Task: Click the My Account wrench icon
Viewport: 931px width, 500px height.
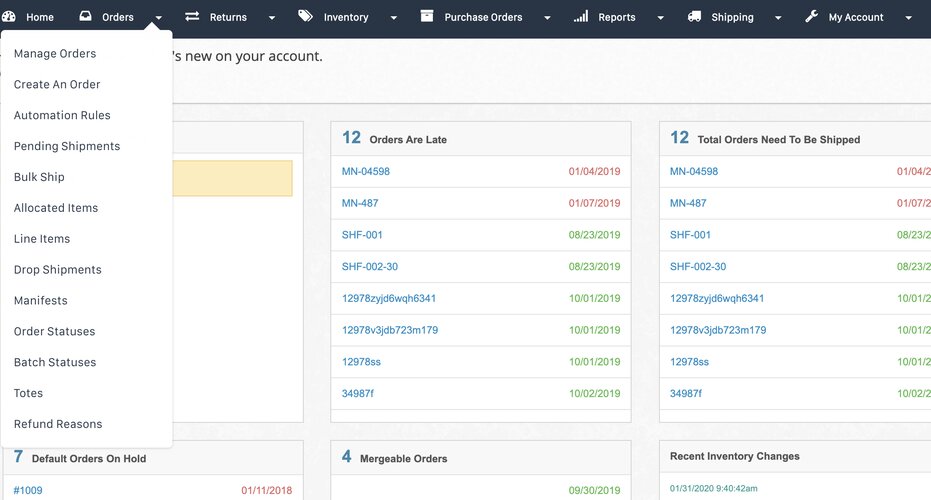Action: pos(811,17)
